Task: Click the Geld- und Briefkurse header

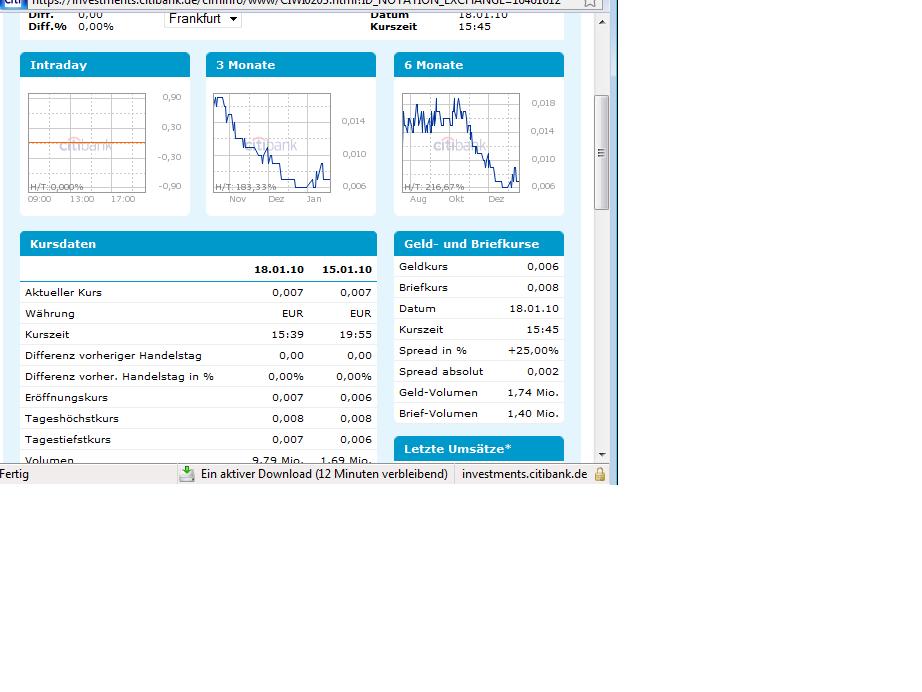Action: coord(479,243)
